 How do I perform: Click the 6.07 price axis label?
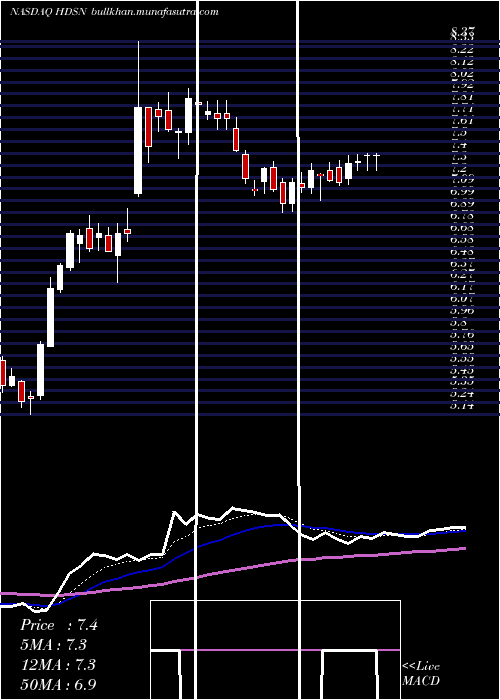click(462, 300)
